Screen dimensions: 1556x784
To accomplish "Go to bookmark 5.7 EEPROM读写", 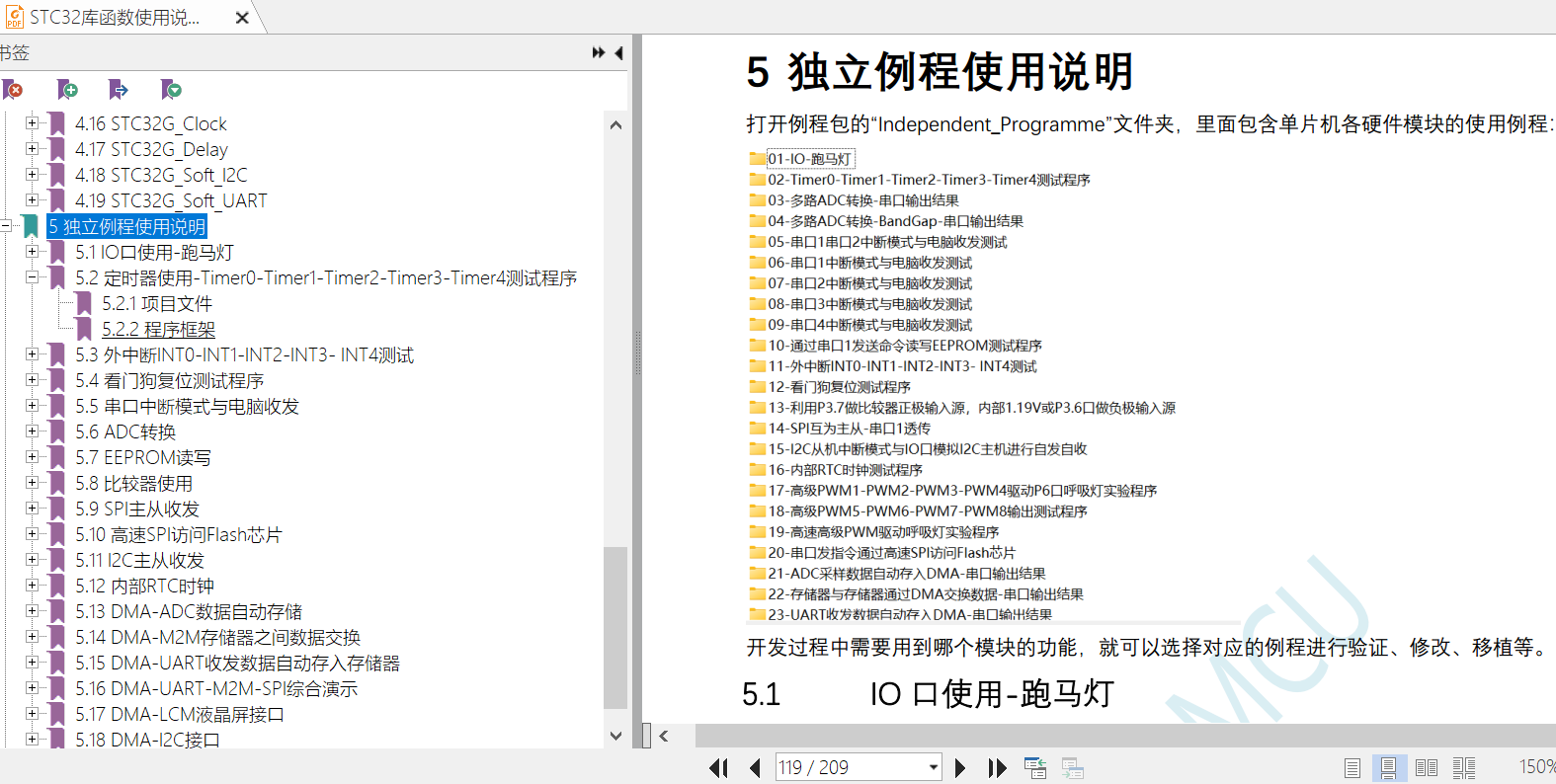I will [x=143, y=457].
